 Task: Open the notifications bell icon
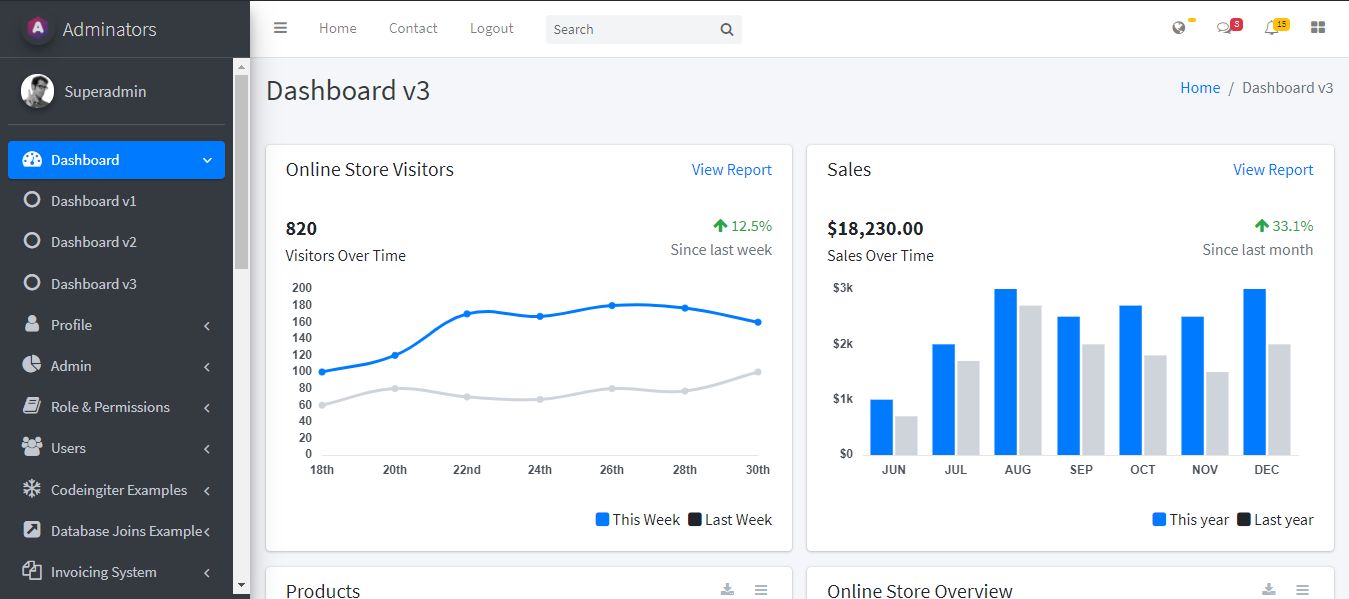tap(1271, 28)
